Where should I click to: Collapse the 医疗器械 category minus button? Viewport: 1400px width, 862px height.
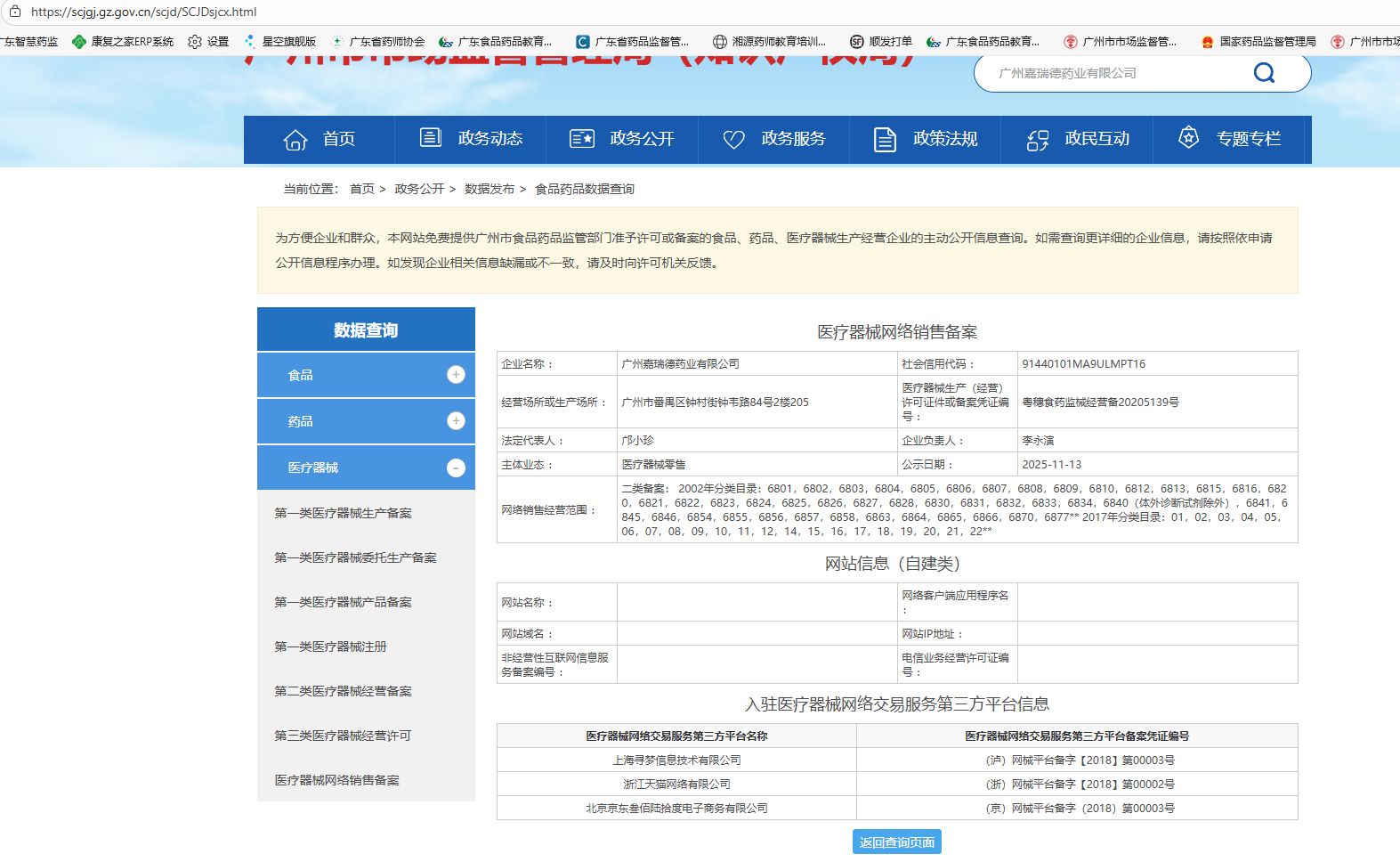pyautogui.click(x=456, y=468)
